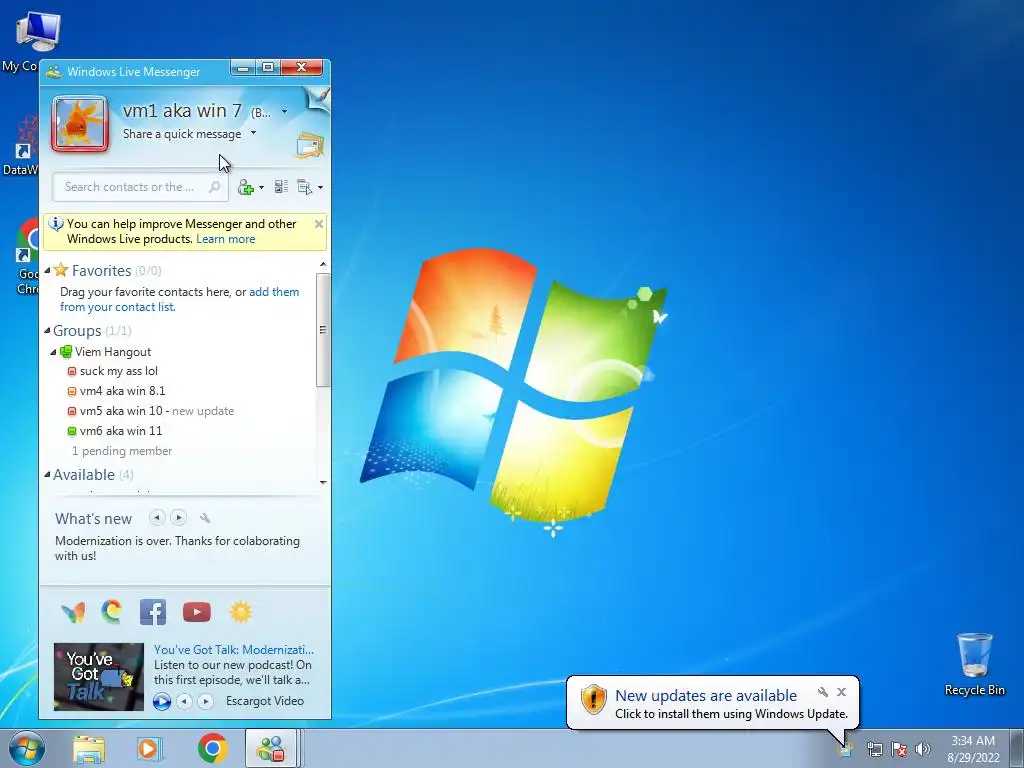Click the search magnifier icon
The height and width of the screenshot is (768, 1024).
click(214, 187)
